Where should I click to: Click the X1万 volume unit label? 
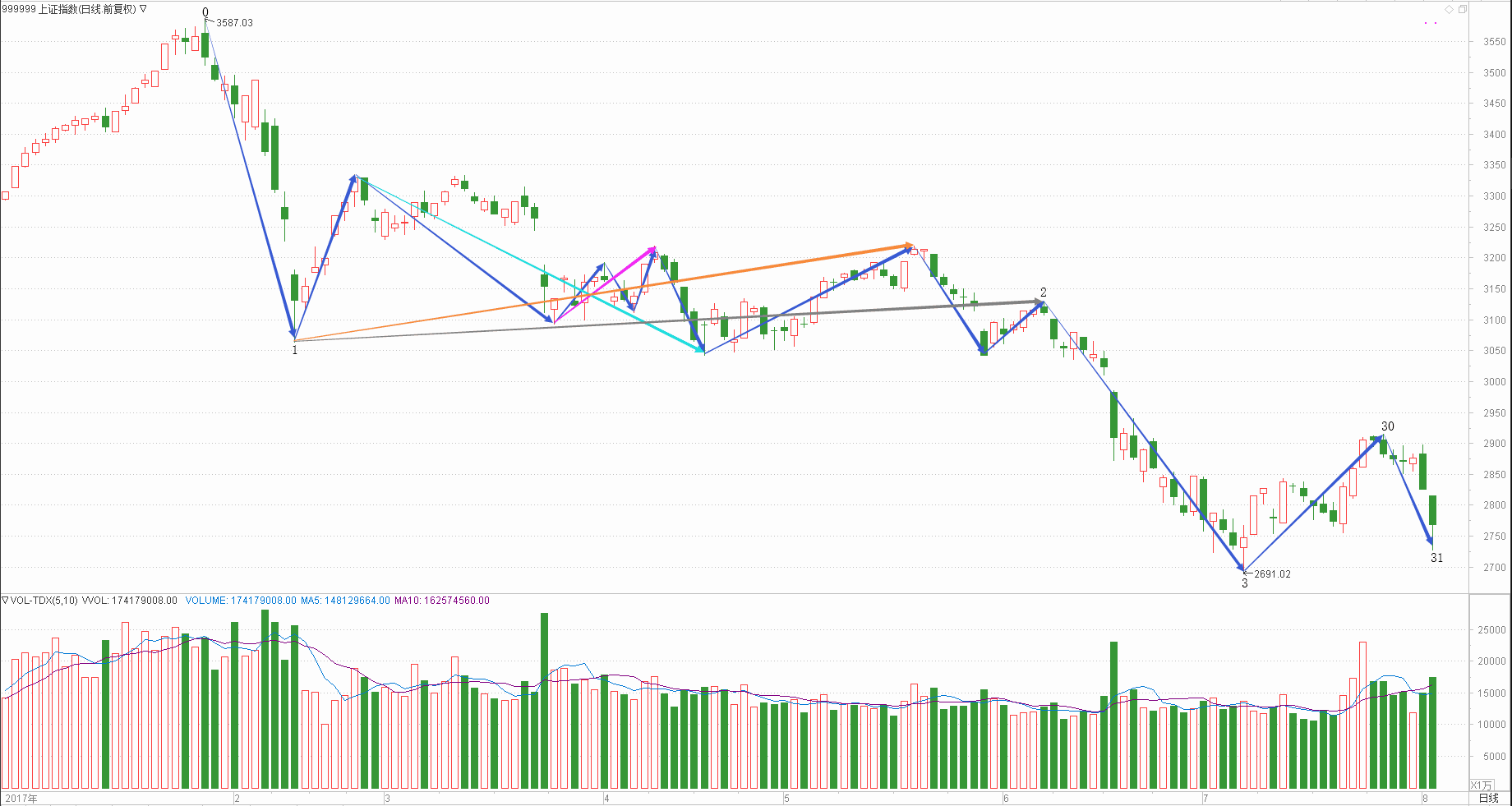tap(1481, 785)
